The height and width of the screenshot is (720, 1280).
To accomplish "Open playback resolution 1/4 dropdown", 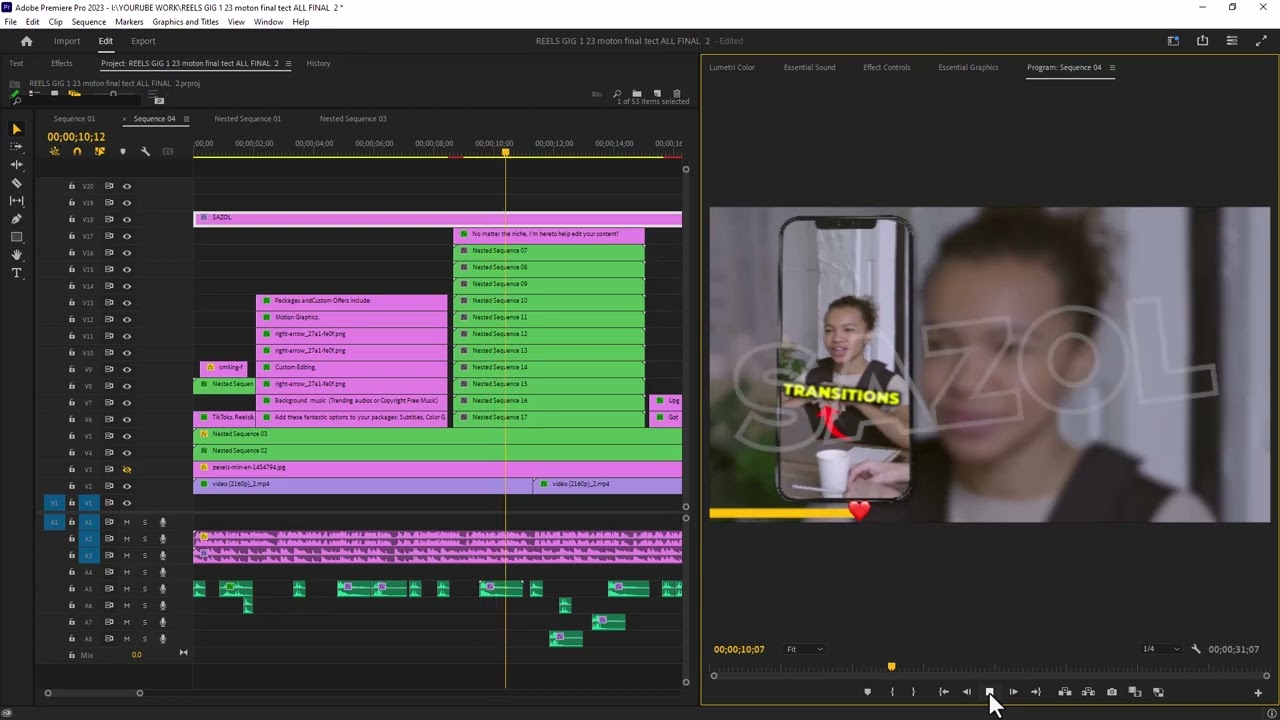I will [x=1160, y=649].
